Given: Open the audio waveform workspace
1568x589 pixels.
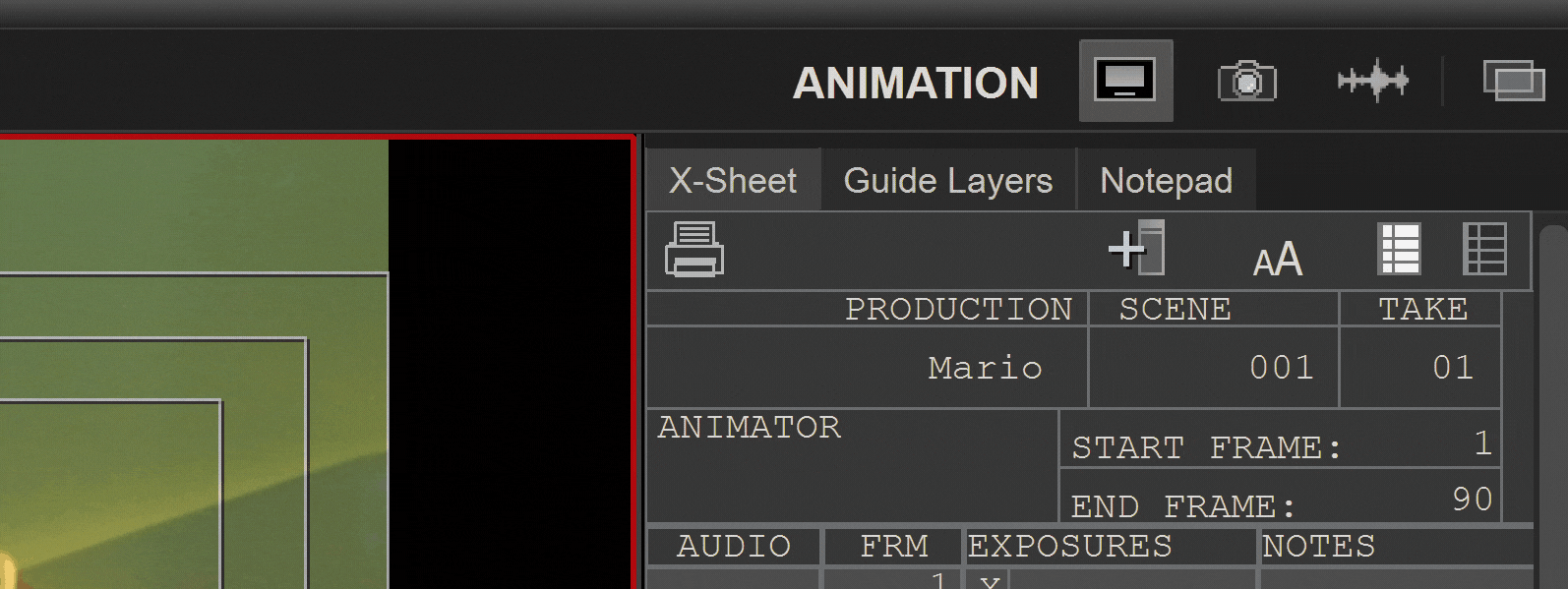Looking at the screenshot, I should click(1373, 81).
